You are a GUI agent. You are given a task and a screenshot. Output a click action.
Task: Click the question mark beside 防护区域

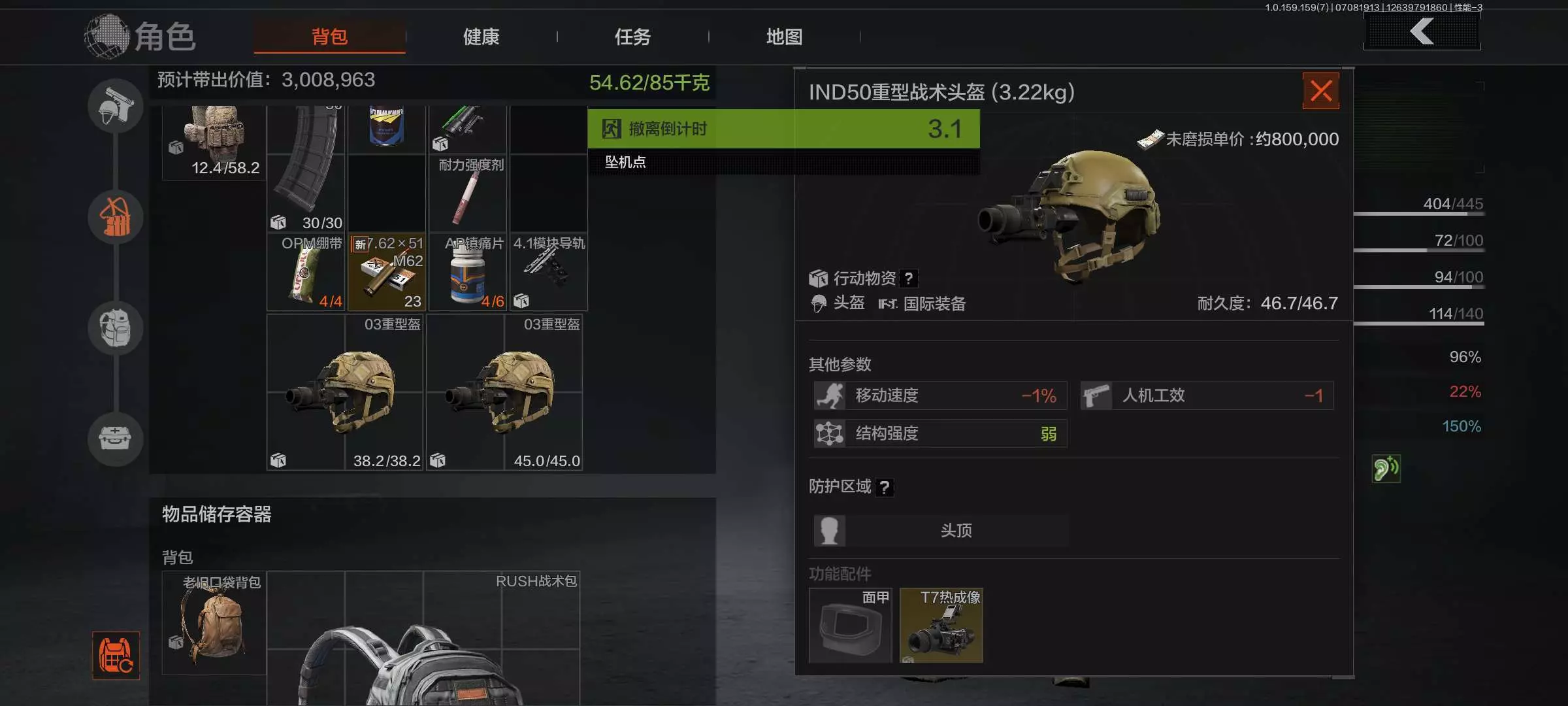coord(884,488)
